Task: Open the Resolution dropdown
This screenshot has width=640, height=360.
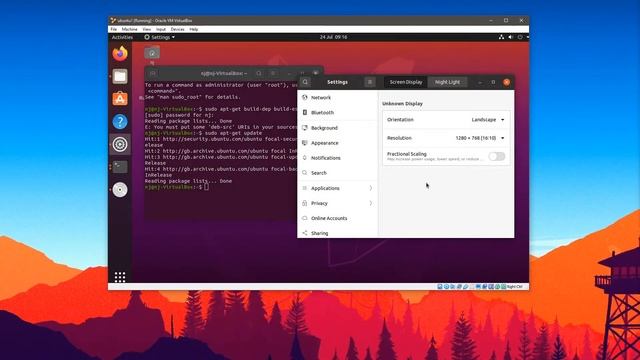Action: click(x=480, y=138)
